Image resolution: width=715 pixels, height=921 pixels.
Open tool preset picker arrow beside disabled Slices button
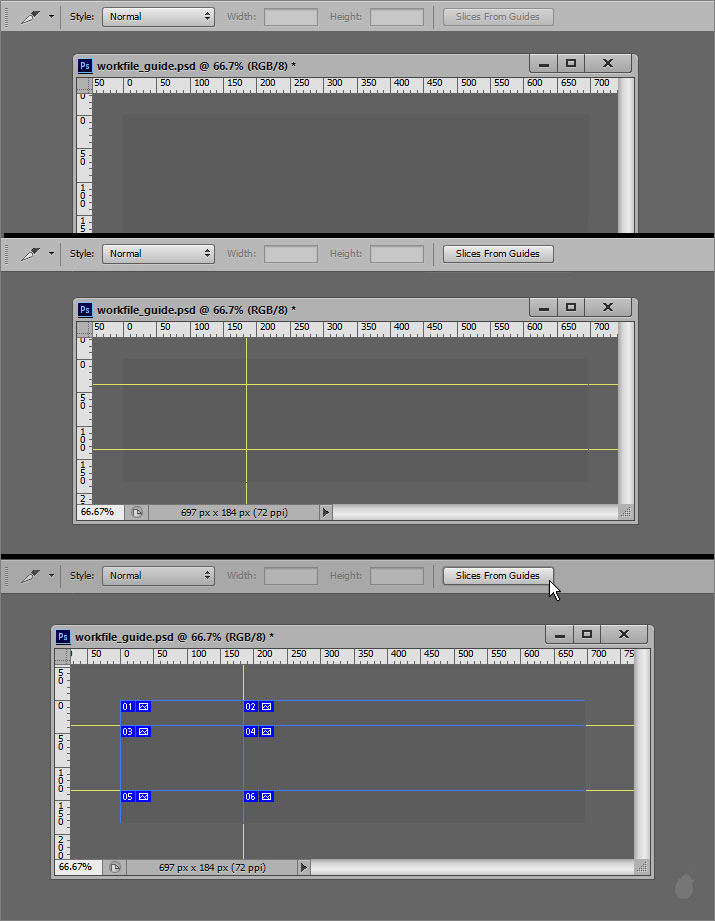[51, 17]
